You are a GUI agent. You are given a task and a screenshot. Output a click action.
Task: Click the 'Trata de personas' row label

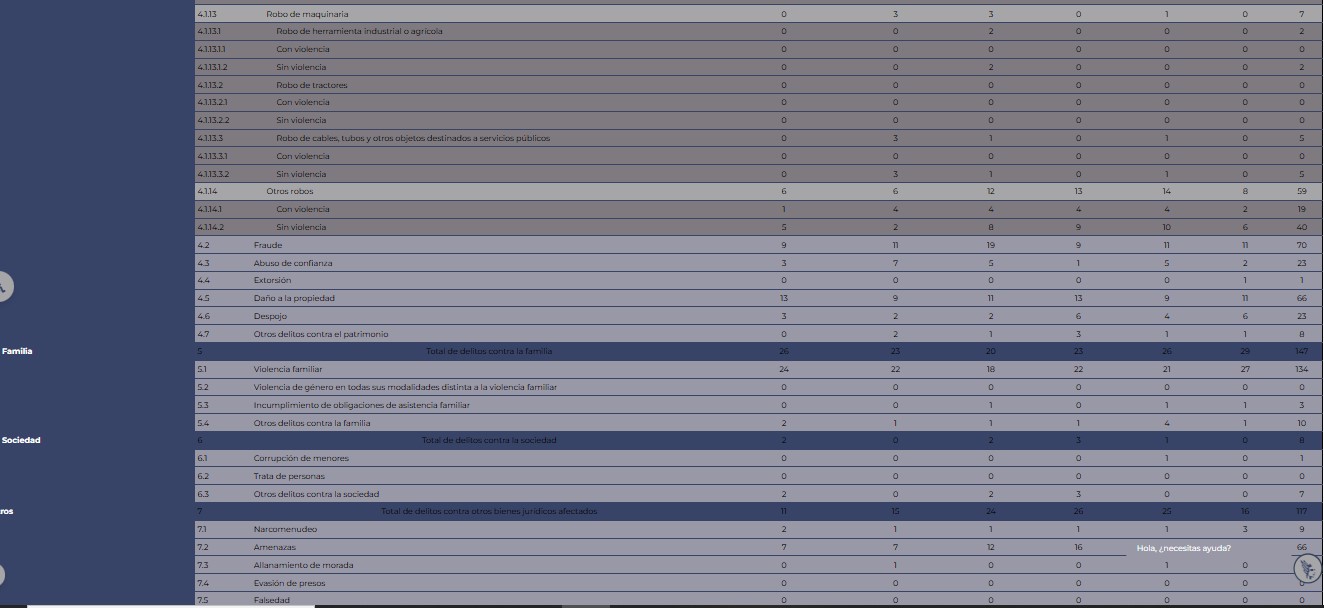[289, 476]
